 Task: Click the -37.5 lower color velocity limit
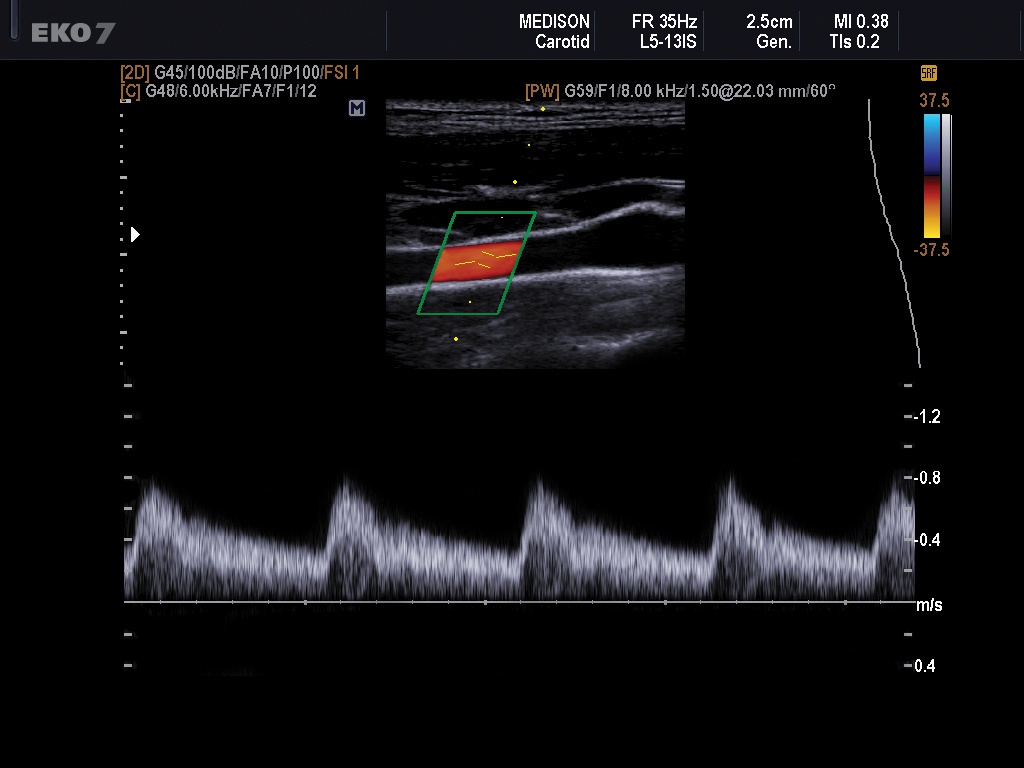pyautogui.click(x=931, y=250)
